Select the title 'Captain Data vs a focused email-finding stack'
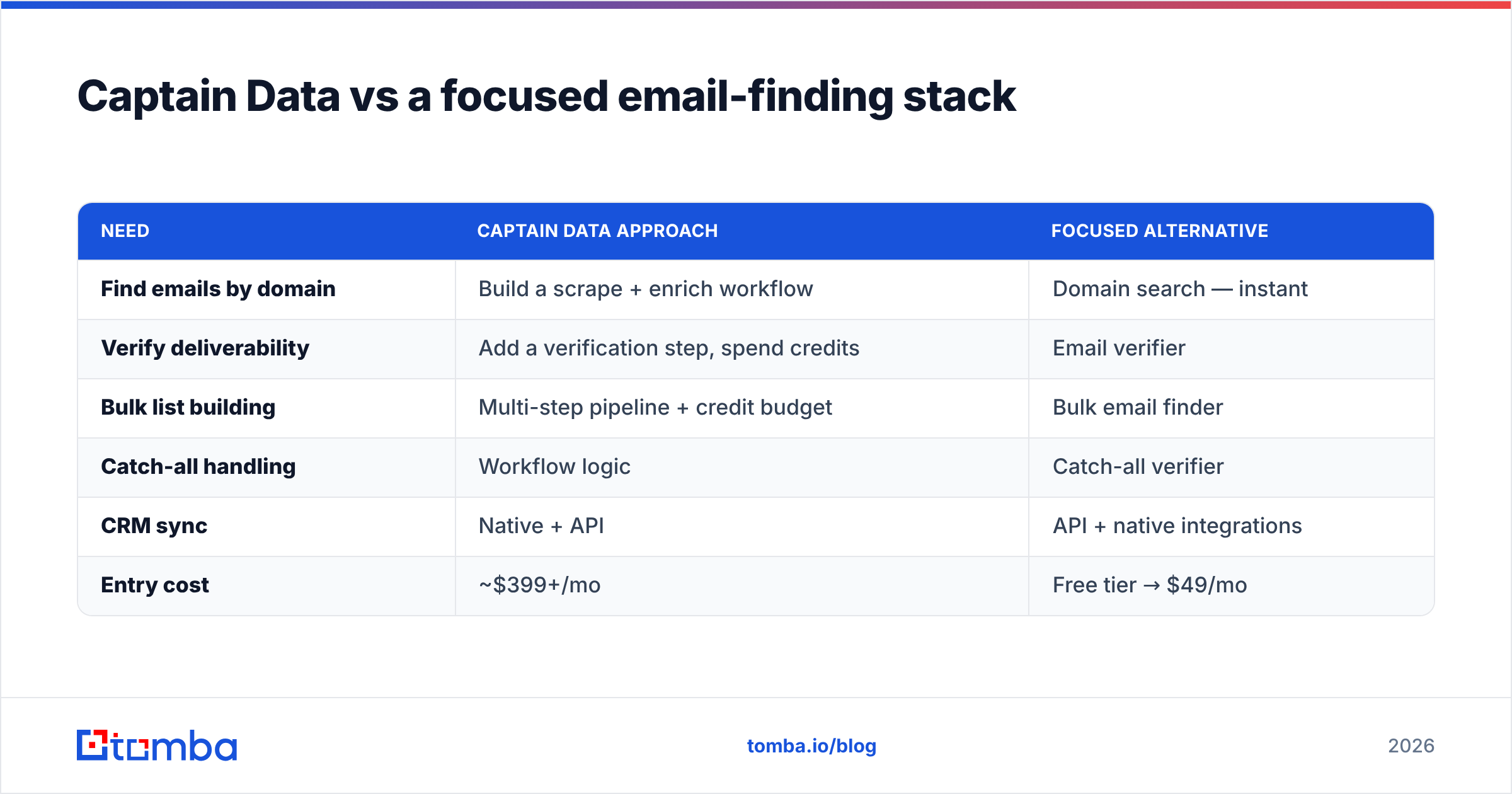This screenshot has height=794, width=1512. (x=546, y=96)
